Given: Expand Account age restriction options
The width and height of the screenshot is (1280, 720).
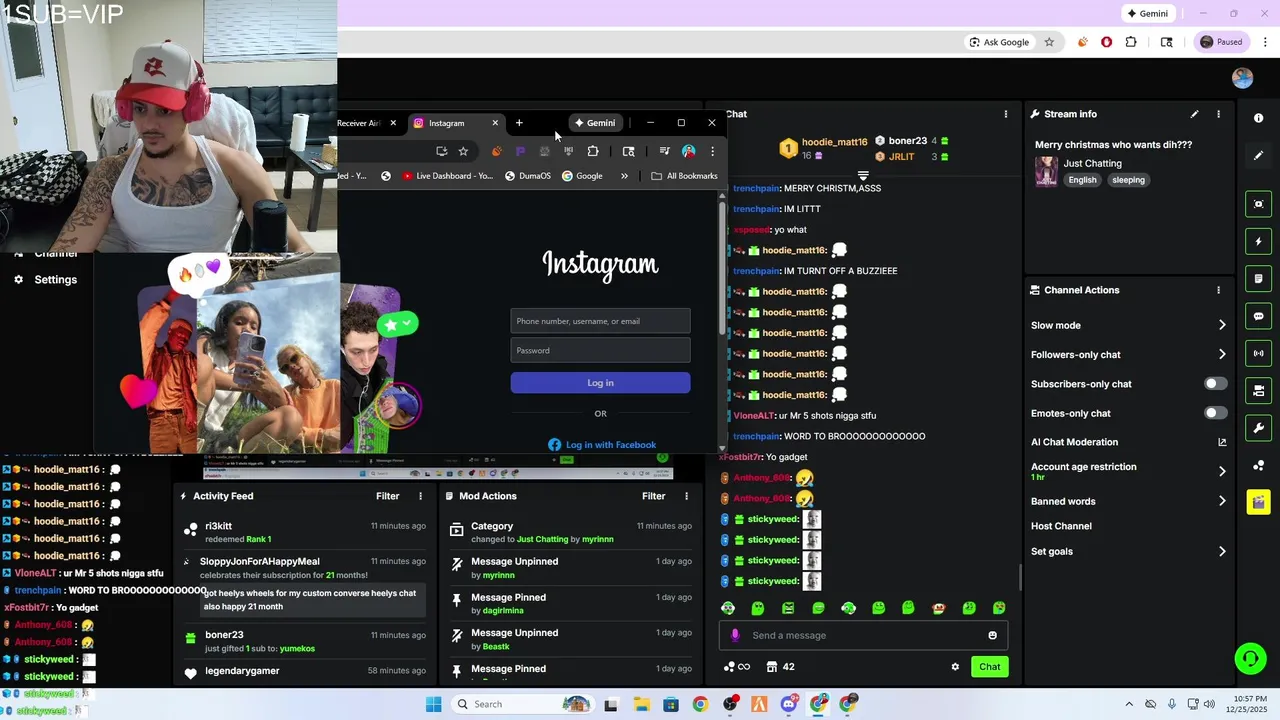Looking at the screenshot, I should [x=1222, y=471].
